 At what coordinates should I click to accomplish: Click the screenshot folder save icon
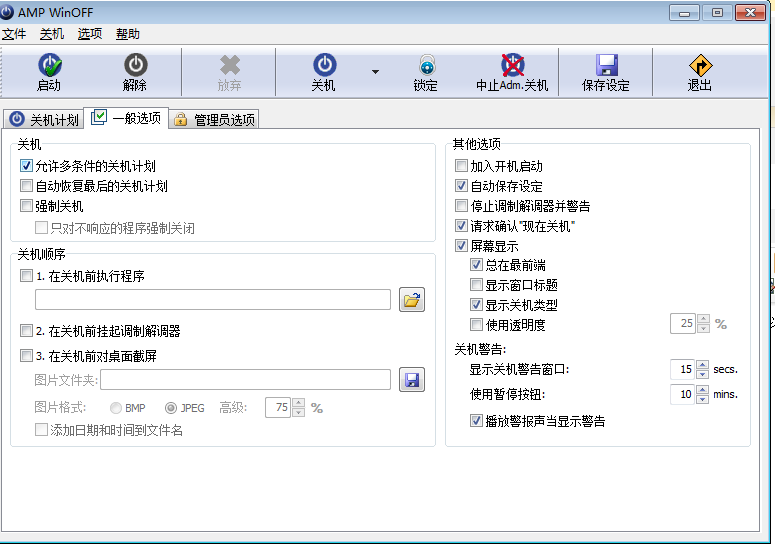(412, 379)
